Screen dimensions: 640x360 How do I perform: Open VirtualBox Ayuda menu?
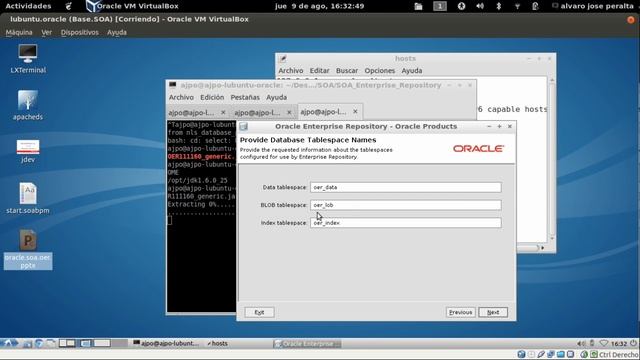pos(117,32)
